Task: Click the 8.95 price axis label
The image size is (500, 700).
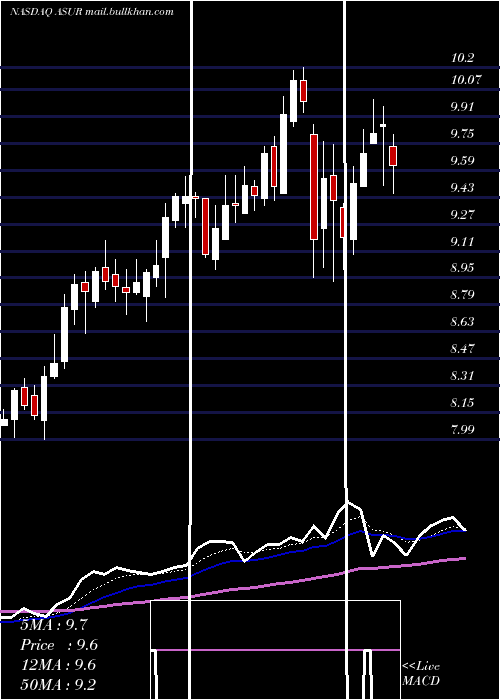Action: pos(462,268)
